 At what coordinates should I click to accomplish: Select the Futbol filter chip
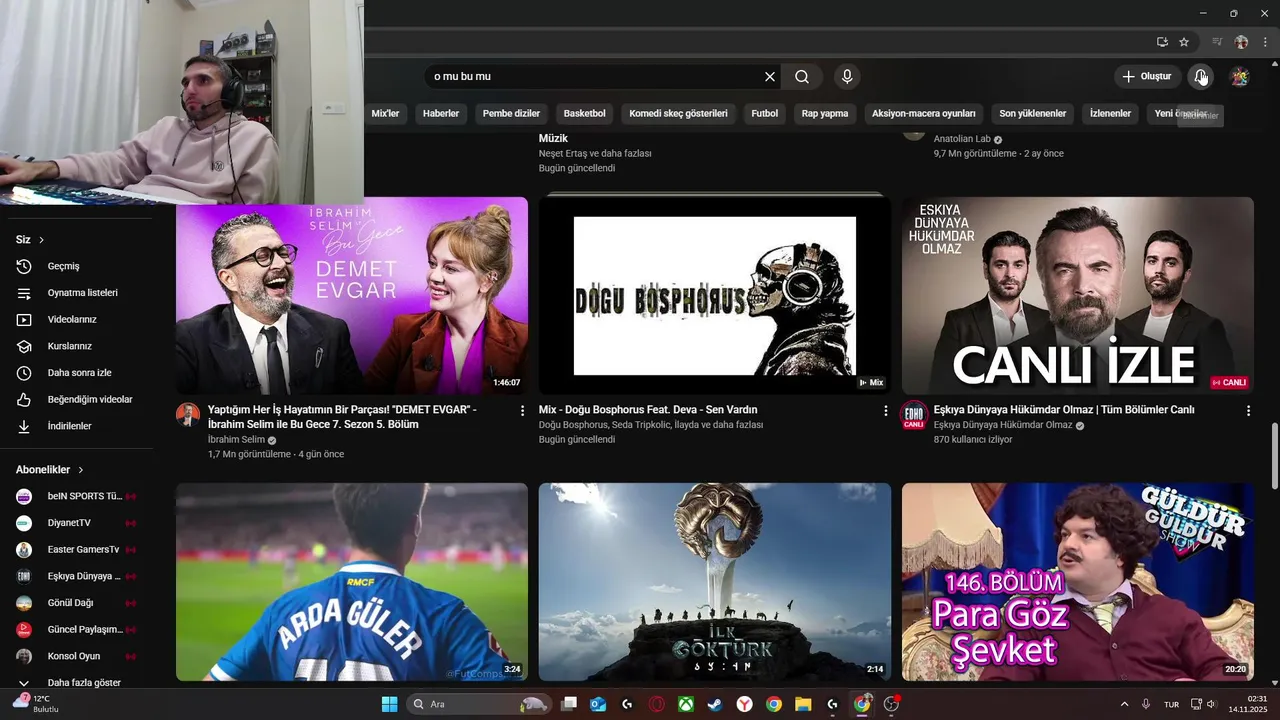click(765, 113)
